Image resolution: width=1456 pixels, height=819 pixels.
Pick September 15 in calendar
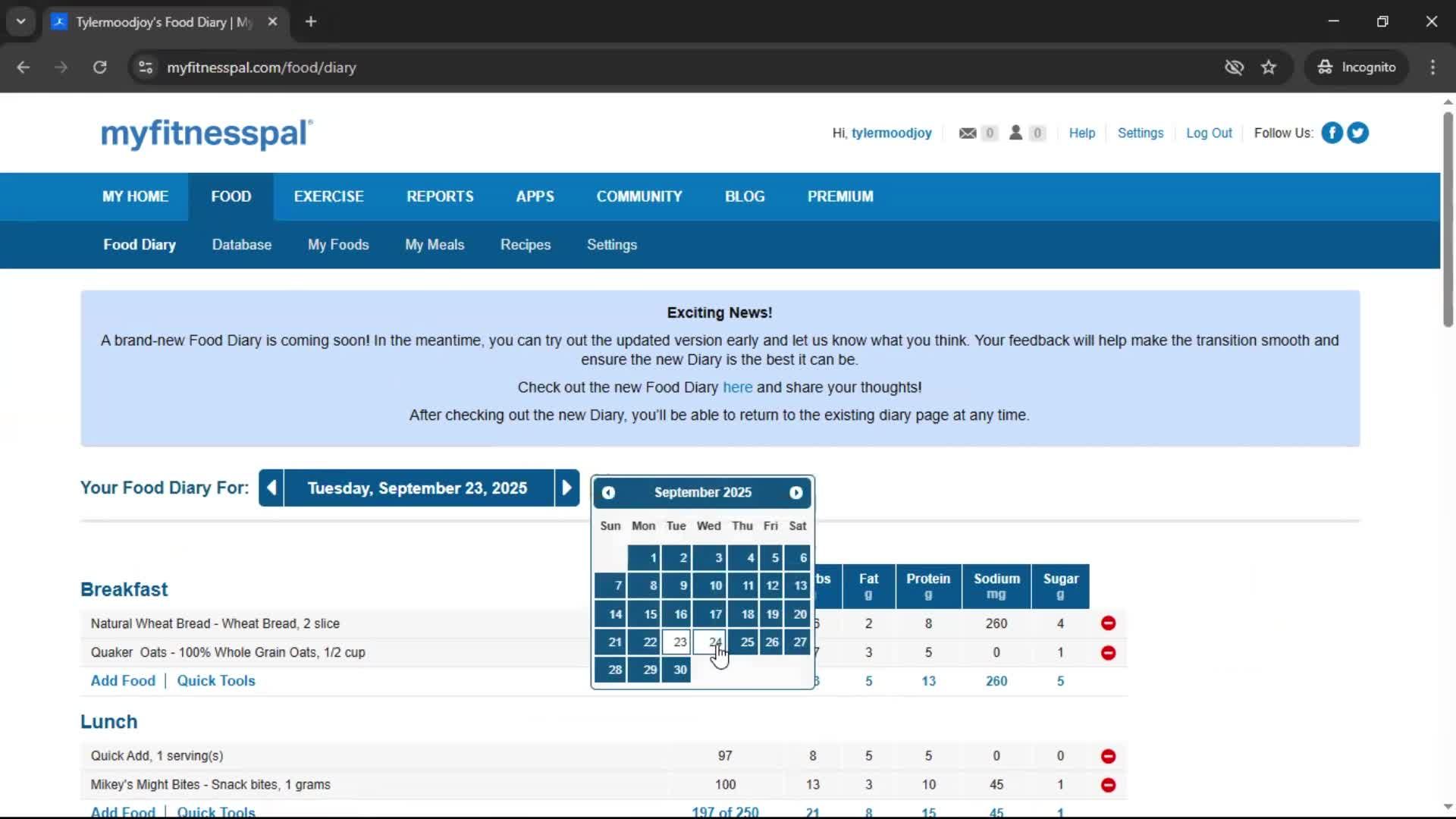click(644, 614)
